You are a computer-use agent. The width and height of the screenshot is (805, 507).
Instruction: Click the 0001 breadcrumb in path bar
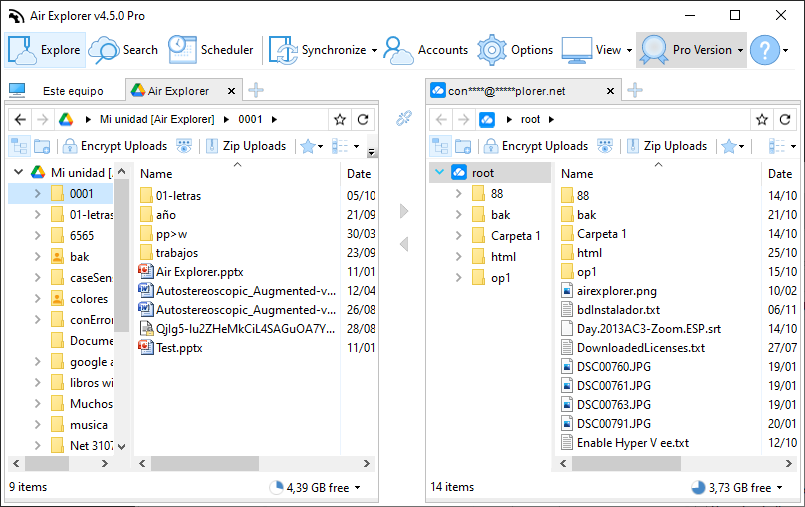pyautogui.click(x=250, y=120)
